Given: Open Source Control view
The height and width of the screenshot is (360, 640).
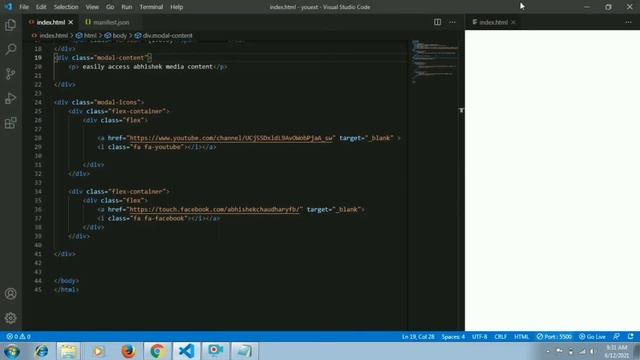Looking at the screenshot, I should tap(11, 74).
